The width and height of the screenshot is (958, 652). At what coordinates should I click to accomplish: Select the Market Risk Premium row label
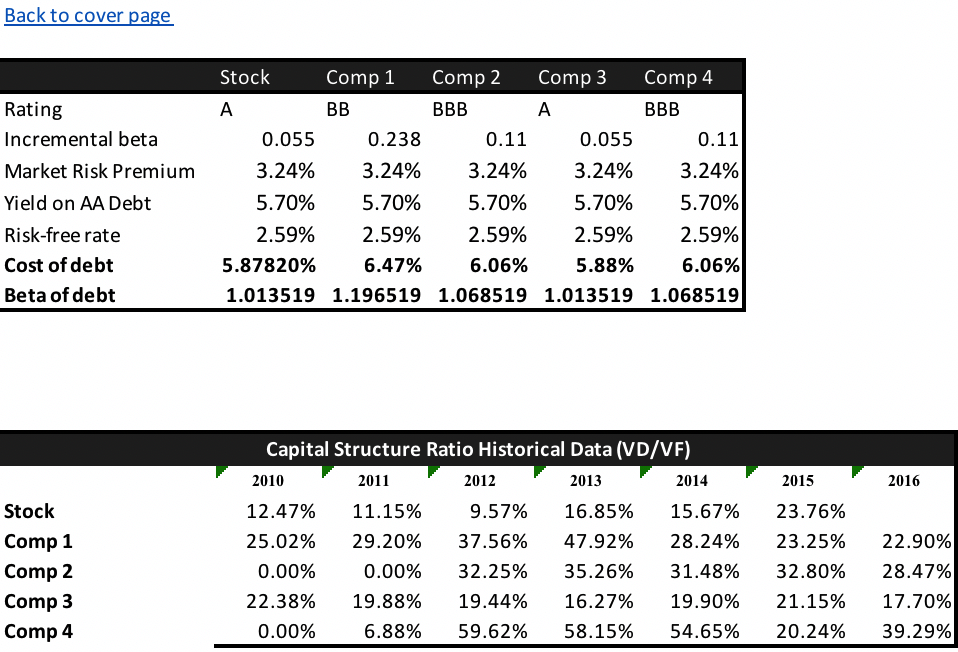pyautogui.click(x=100, y=171)
